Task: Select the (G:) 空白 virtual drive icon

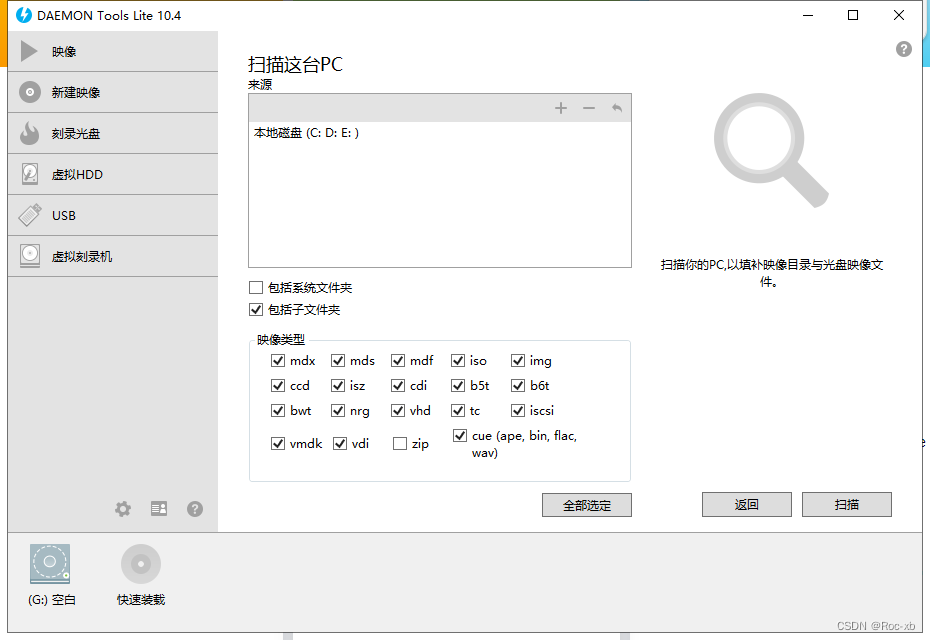Action: click(x=50, y=564)
